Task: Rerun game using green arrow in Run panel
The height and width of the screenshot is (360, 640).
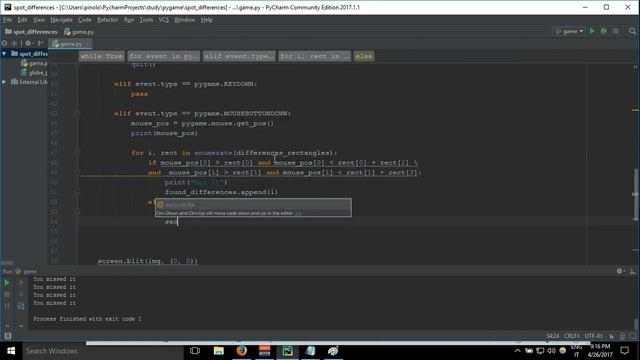Action: [7, 282]
